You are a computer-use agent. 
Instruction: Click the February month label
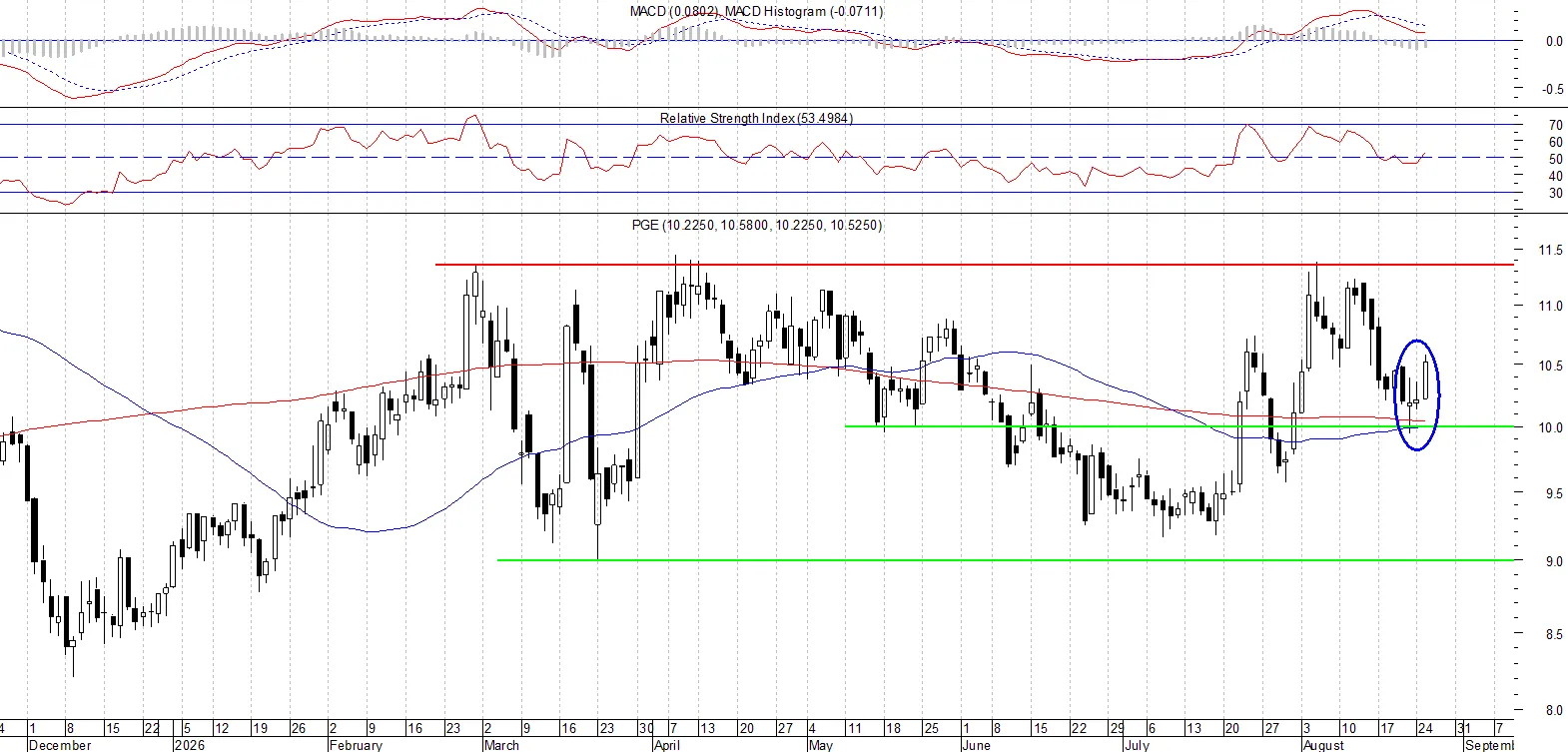click(x=356, y=745)
